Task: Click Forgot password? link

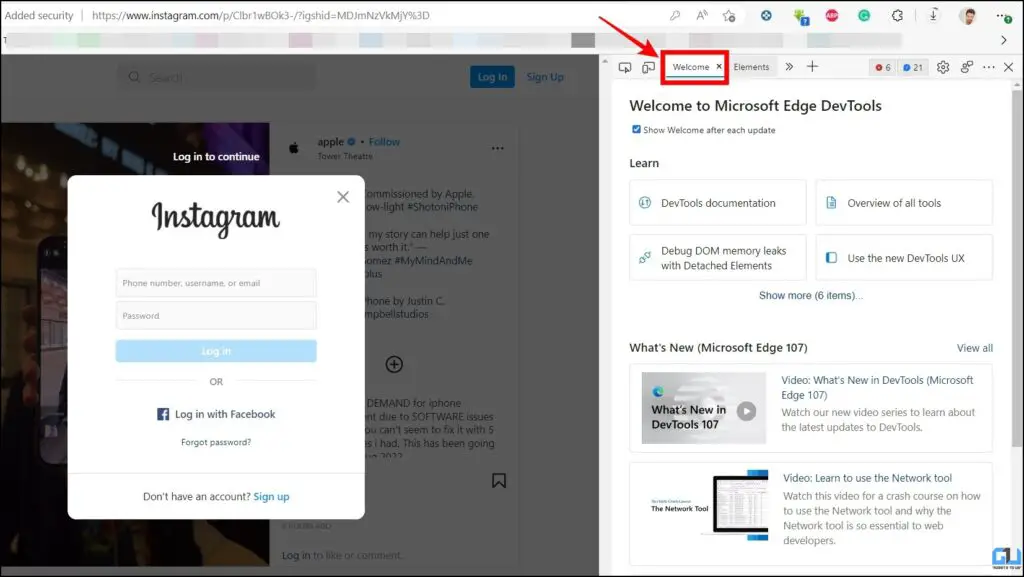Action: [x=216, y=443]
